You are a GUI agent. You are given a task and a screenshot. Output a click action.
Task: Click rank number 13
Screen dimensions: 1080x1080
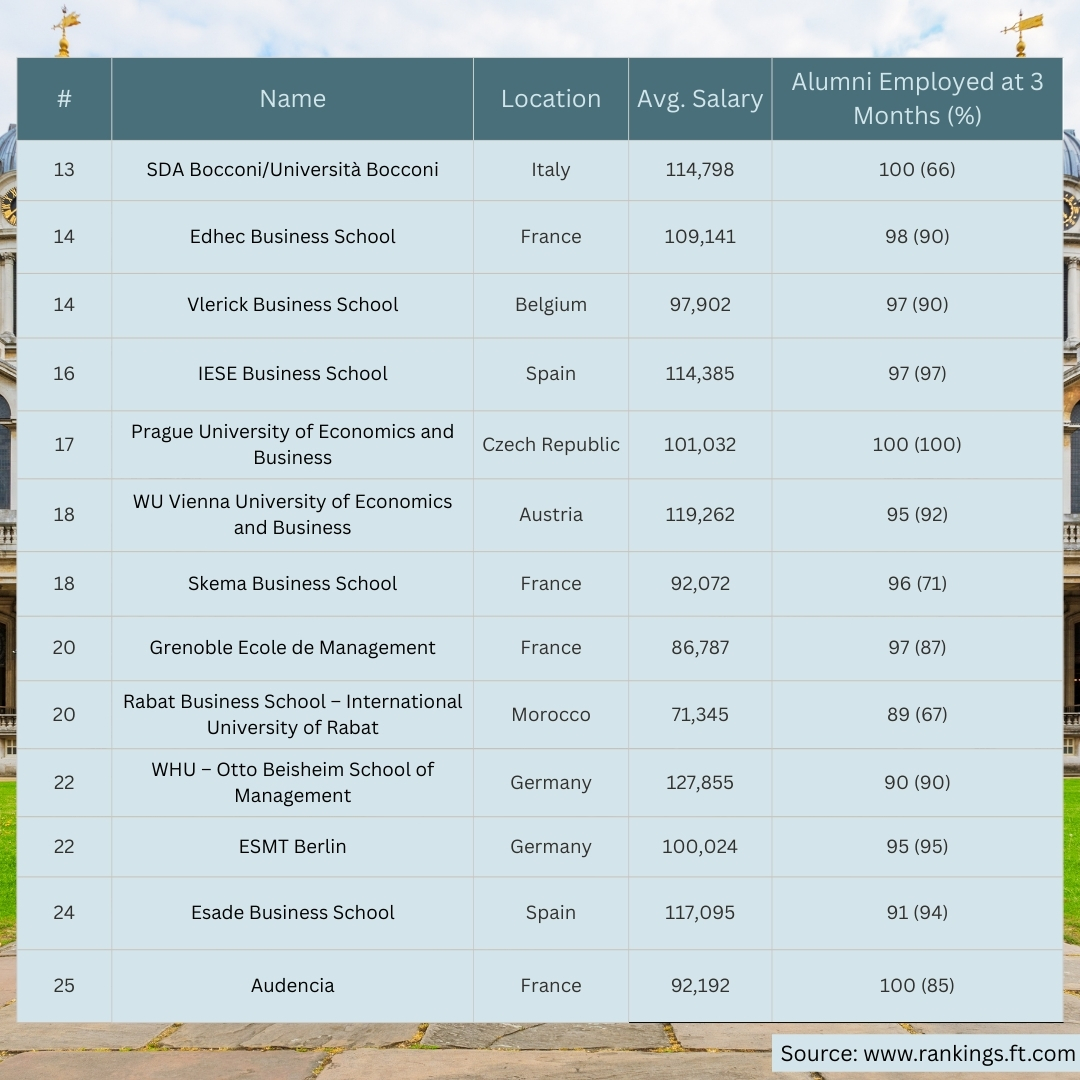click(x=64, y=170)
